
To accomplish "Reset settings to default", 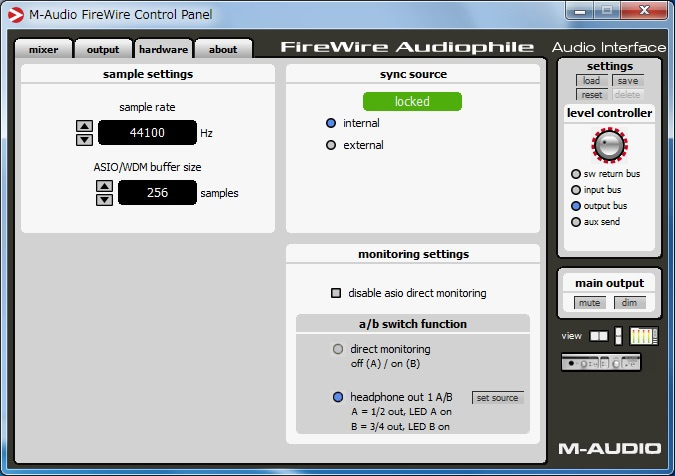I will tap(591, 94).
